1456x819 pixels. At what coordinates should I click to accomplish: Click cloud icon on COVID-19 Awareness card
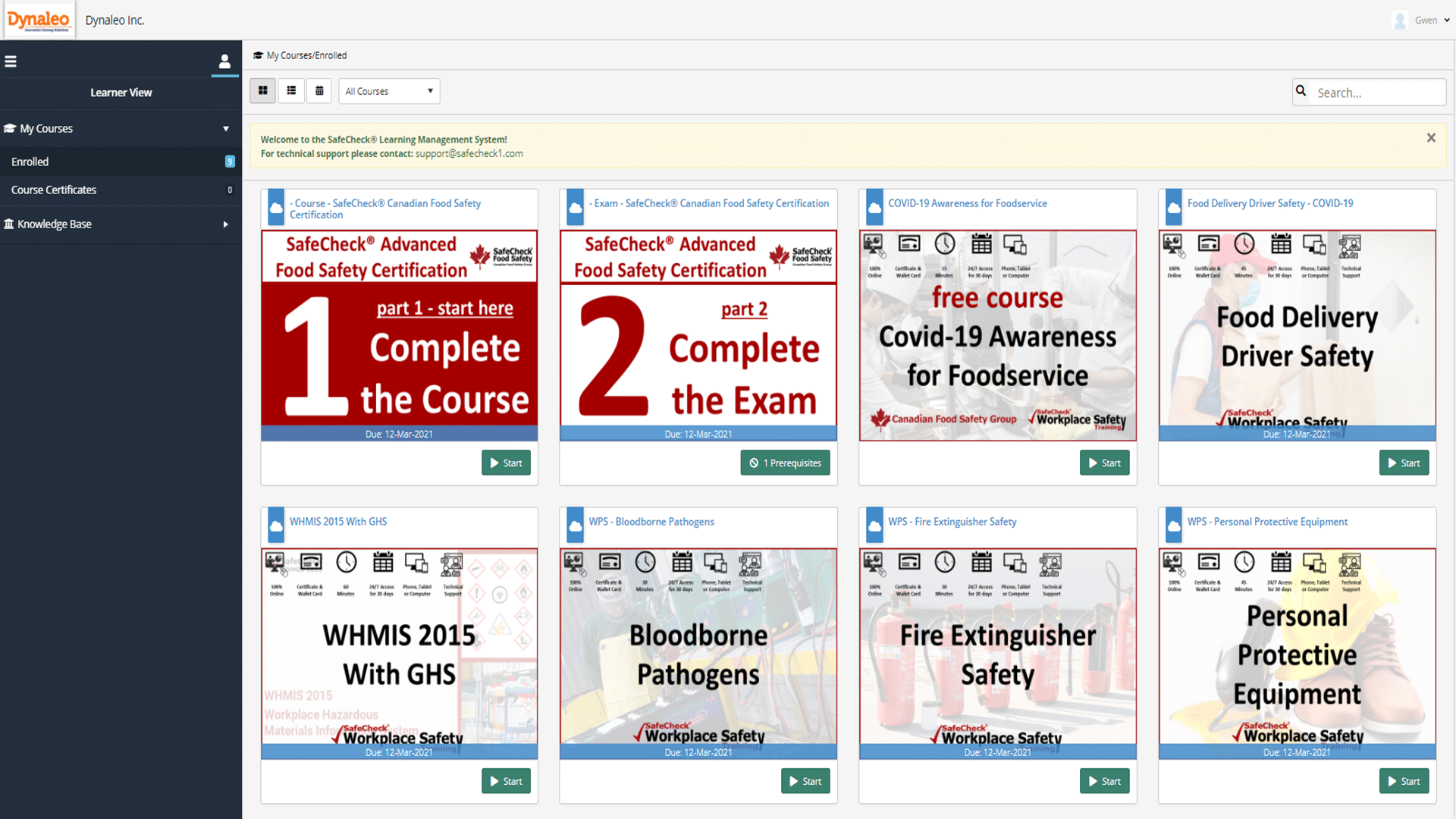(x=874, y=207)
